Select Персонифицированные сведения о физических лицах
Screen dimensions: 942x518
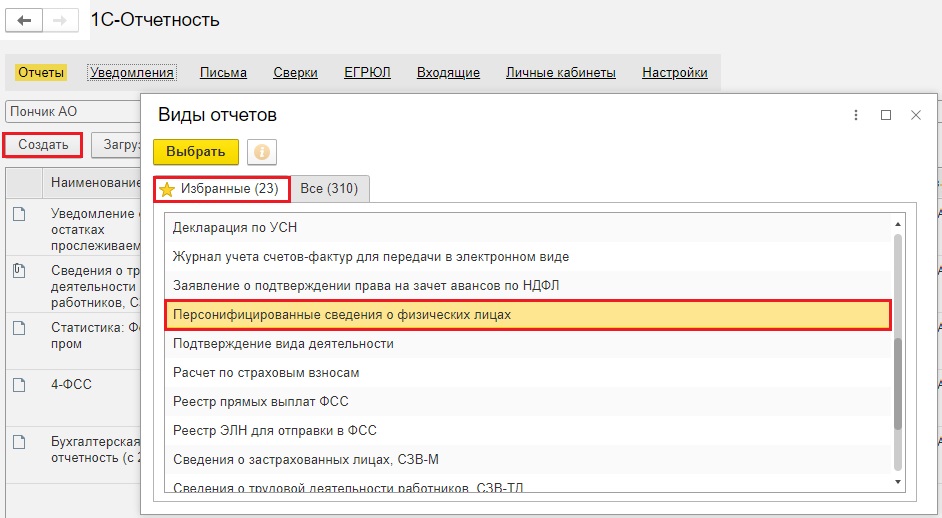click(x=528, y=315)
